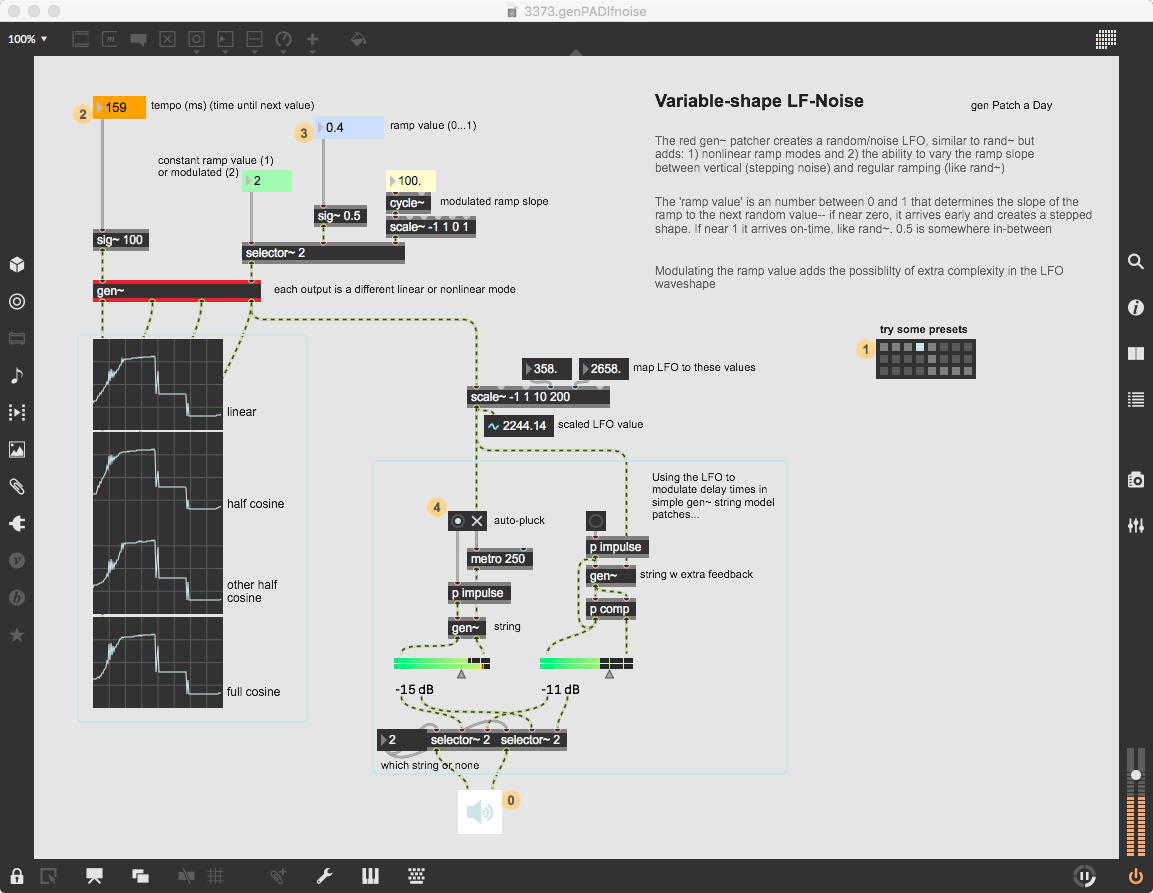1153x893 pixels.
Task: Adjust the audio level slider at bottom right
Action: (x=1136, y=802)
